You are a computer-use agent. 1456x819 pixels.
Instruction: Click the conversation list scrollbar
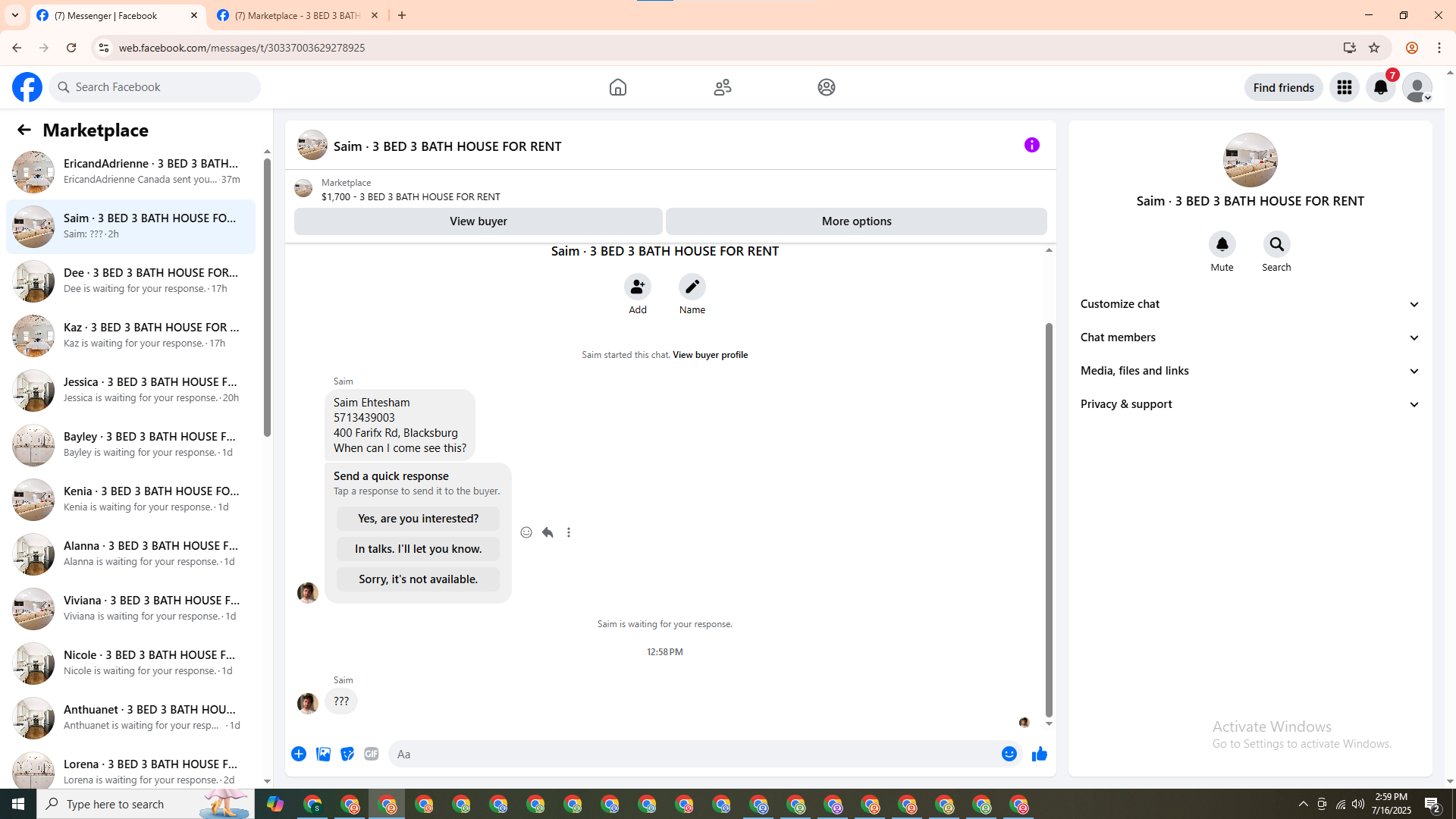point(267,296)
